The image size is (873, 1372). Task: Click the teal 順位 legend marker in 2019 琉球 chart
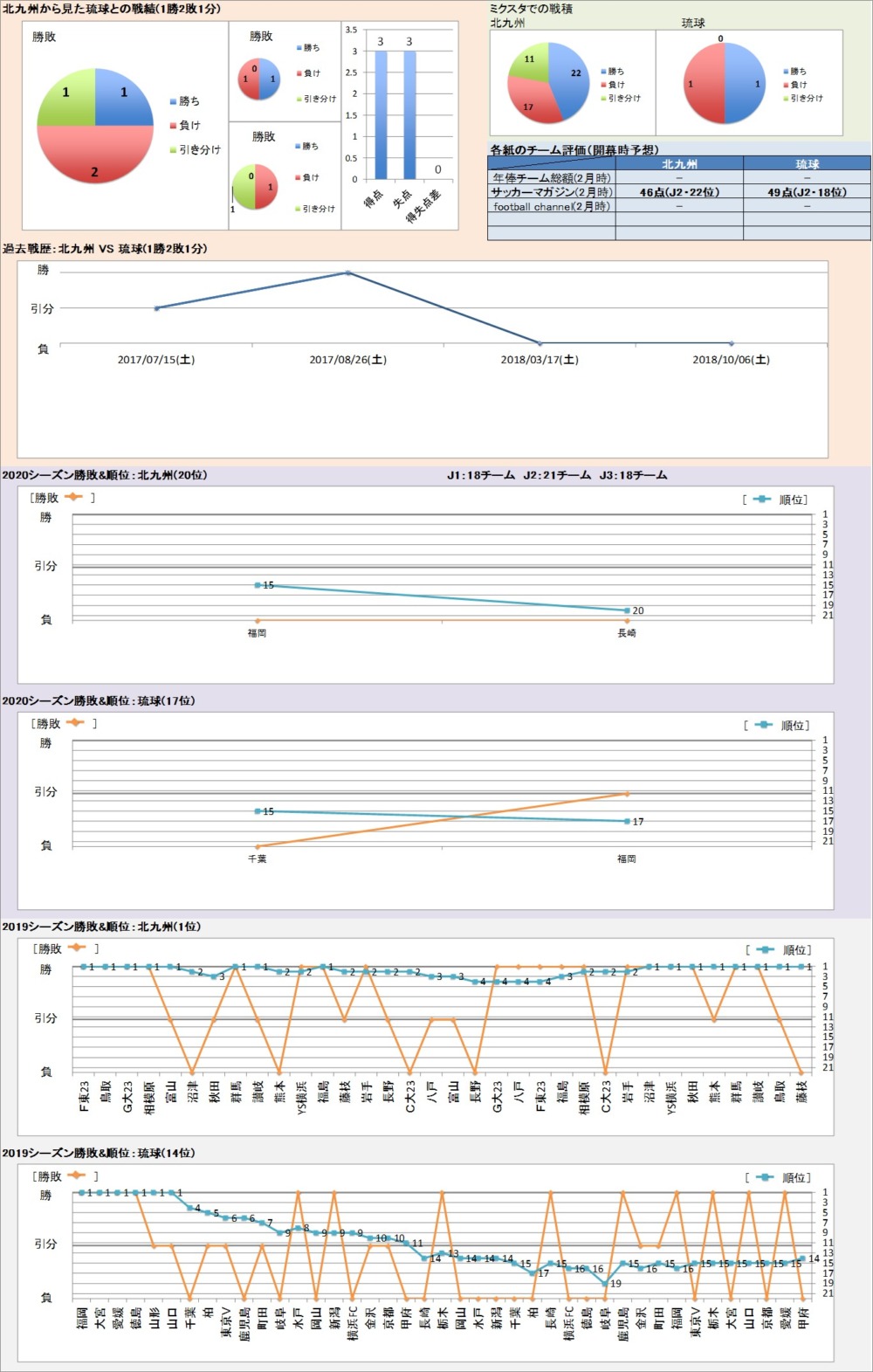tap(765, 1177)
